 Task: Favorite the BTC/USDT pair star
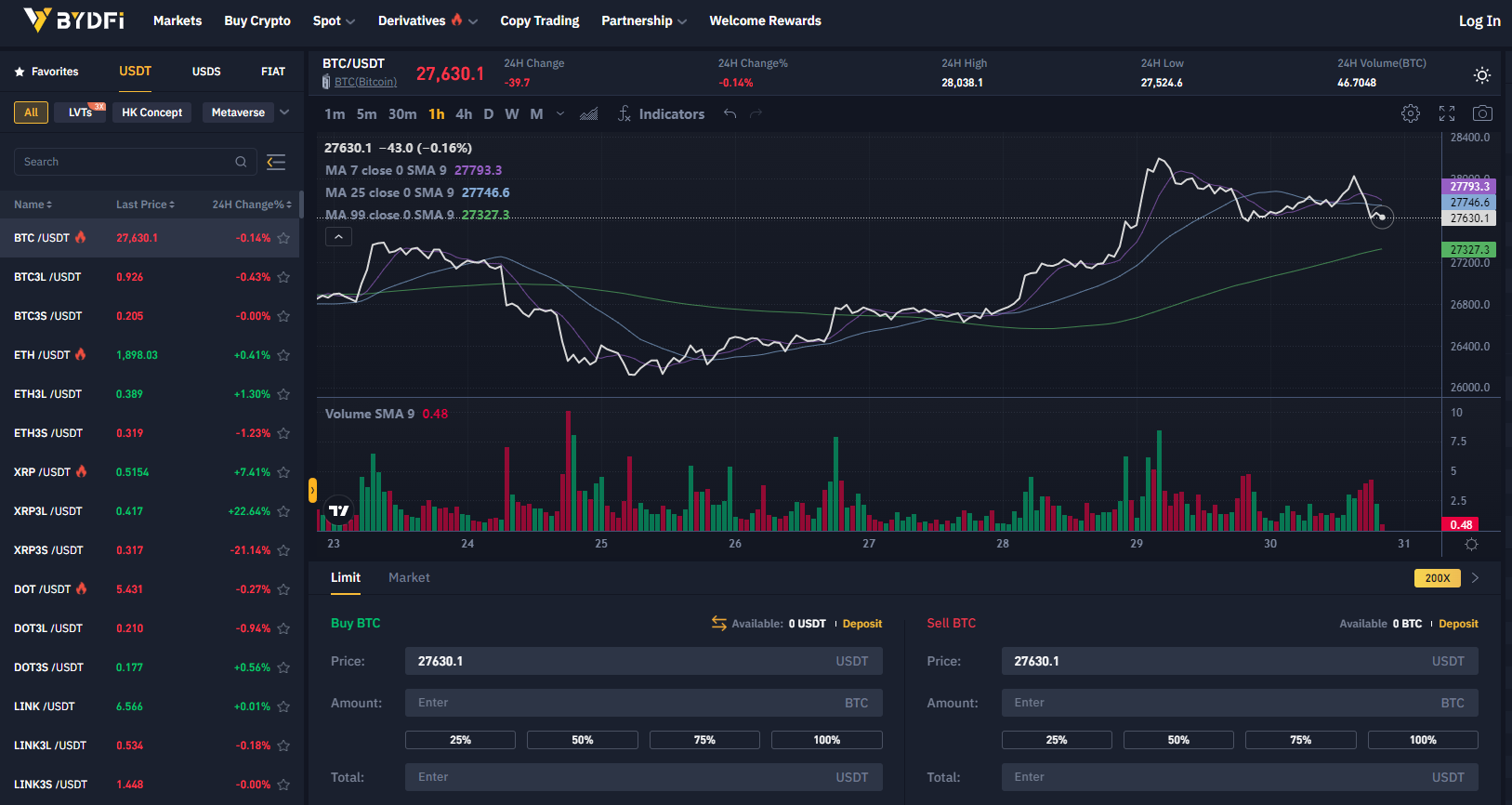tap(283, 238)
